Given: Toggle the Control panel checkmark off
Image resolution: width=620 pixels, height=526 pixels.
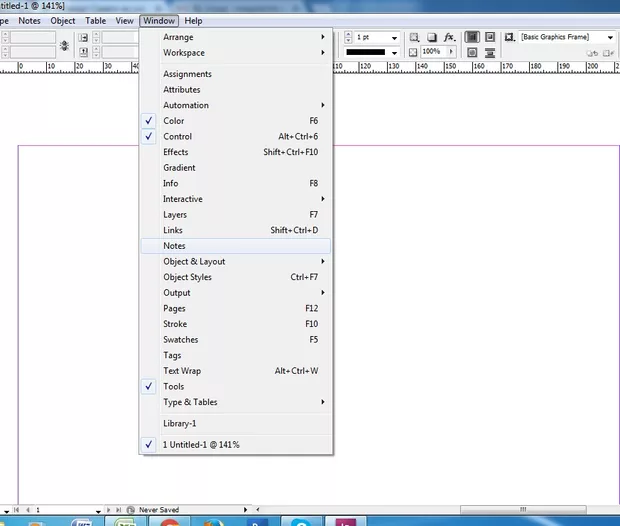Looking at the screenshot, I should (177, 137).
